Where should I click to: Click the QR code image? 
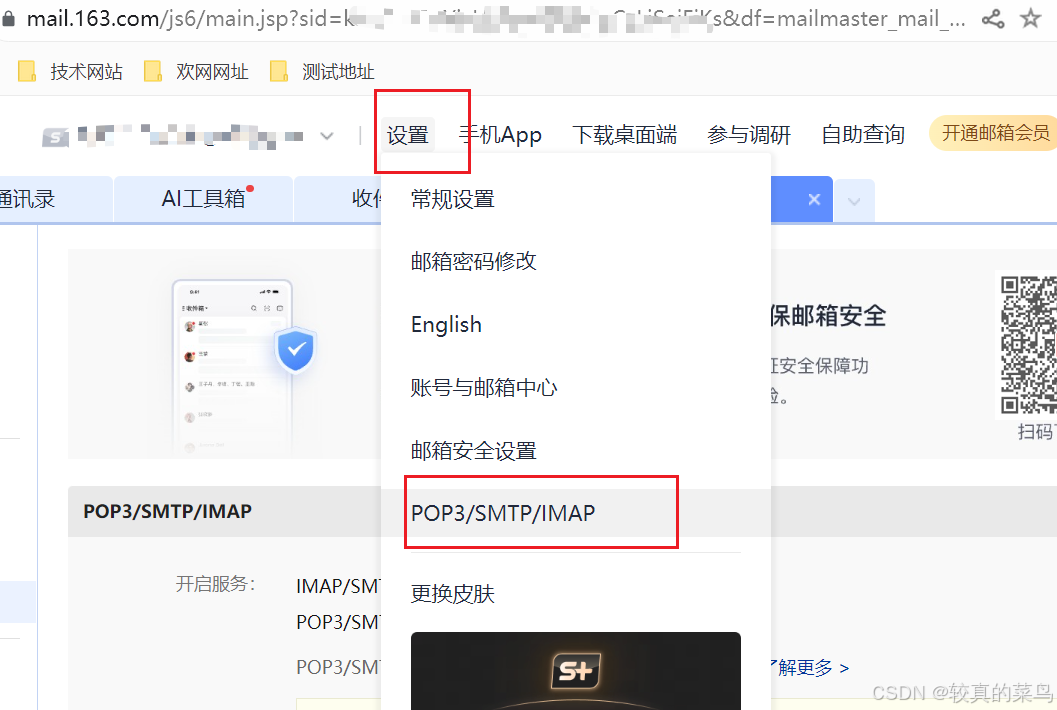click(x=1028, y=344)
